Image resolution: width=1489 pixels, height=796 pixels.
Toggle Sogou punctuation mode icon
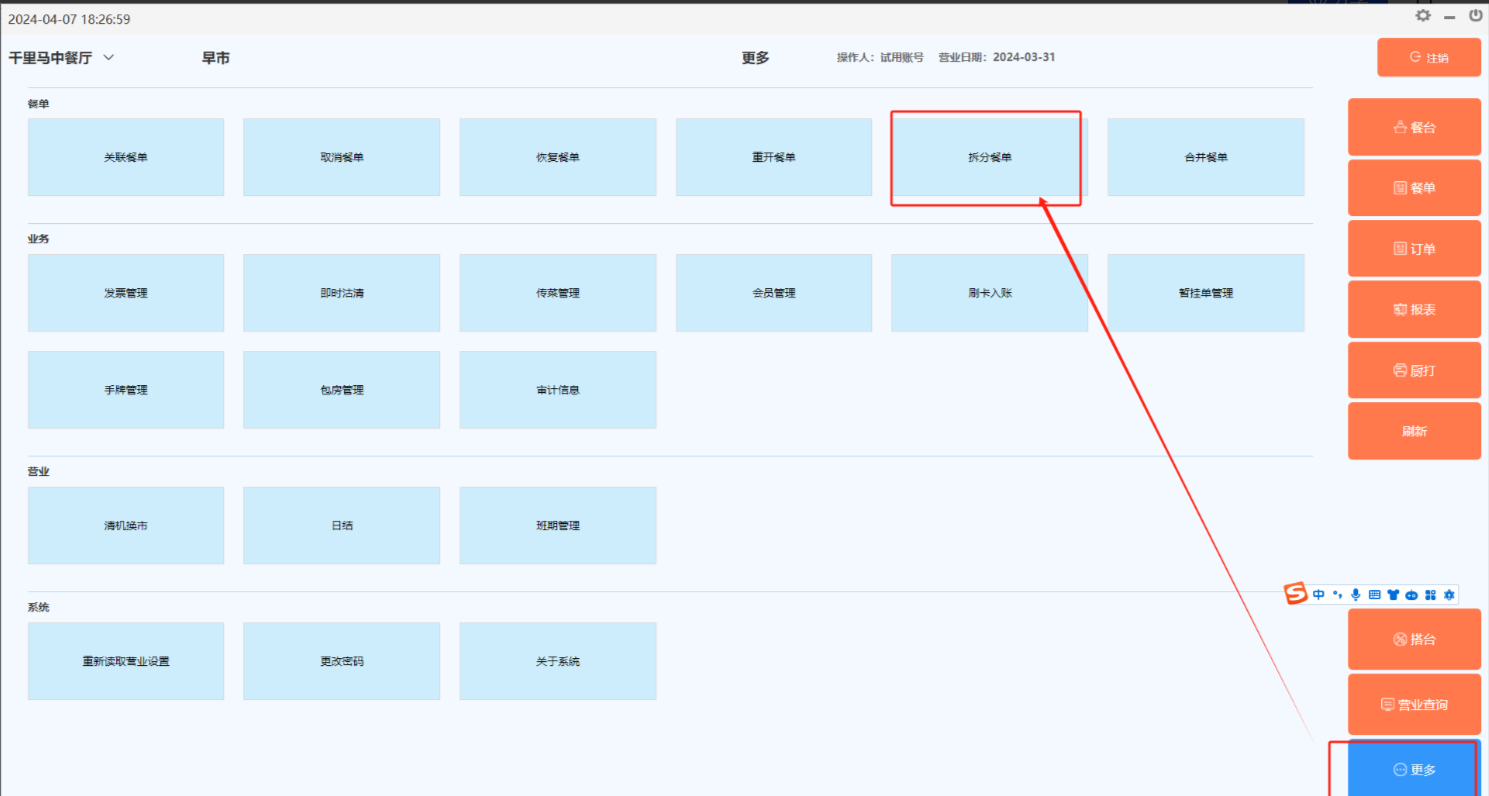coord(1338,595)
